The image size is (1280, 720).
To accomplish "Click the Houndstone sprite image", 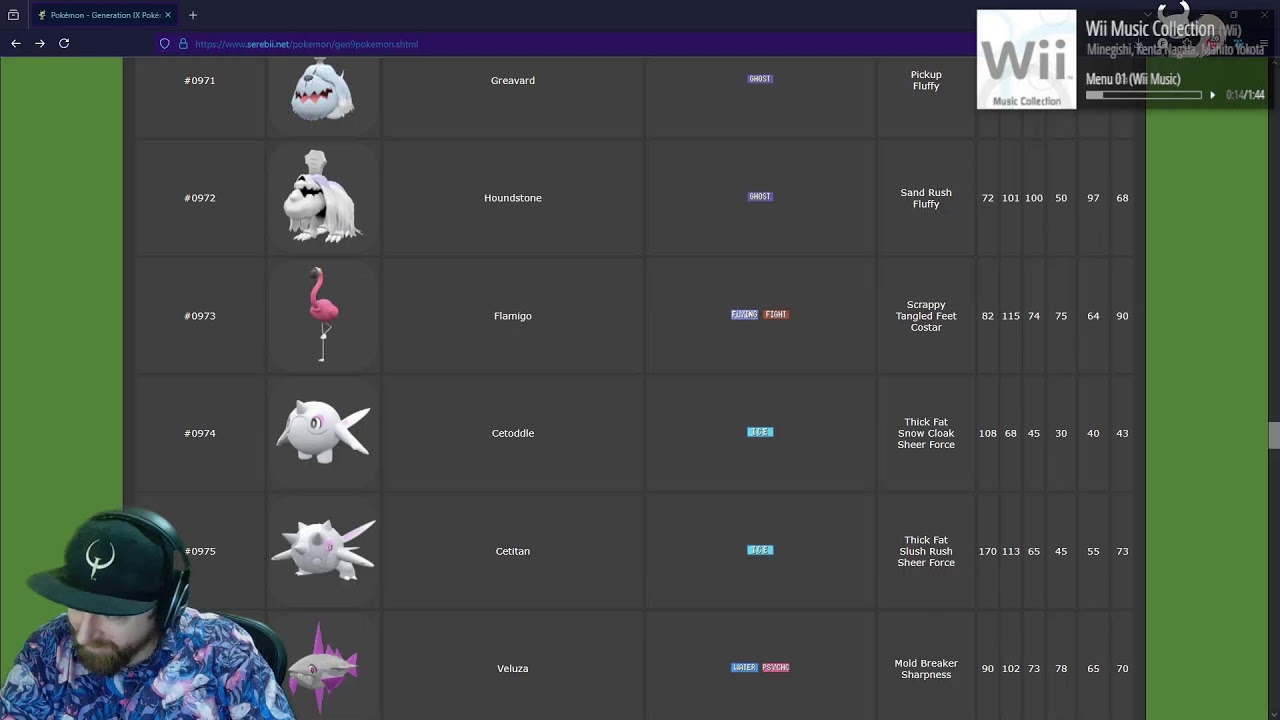I will pyautogui.click(x=322, y=197).
